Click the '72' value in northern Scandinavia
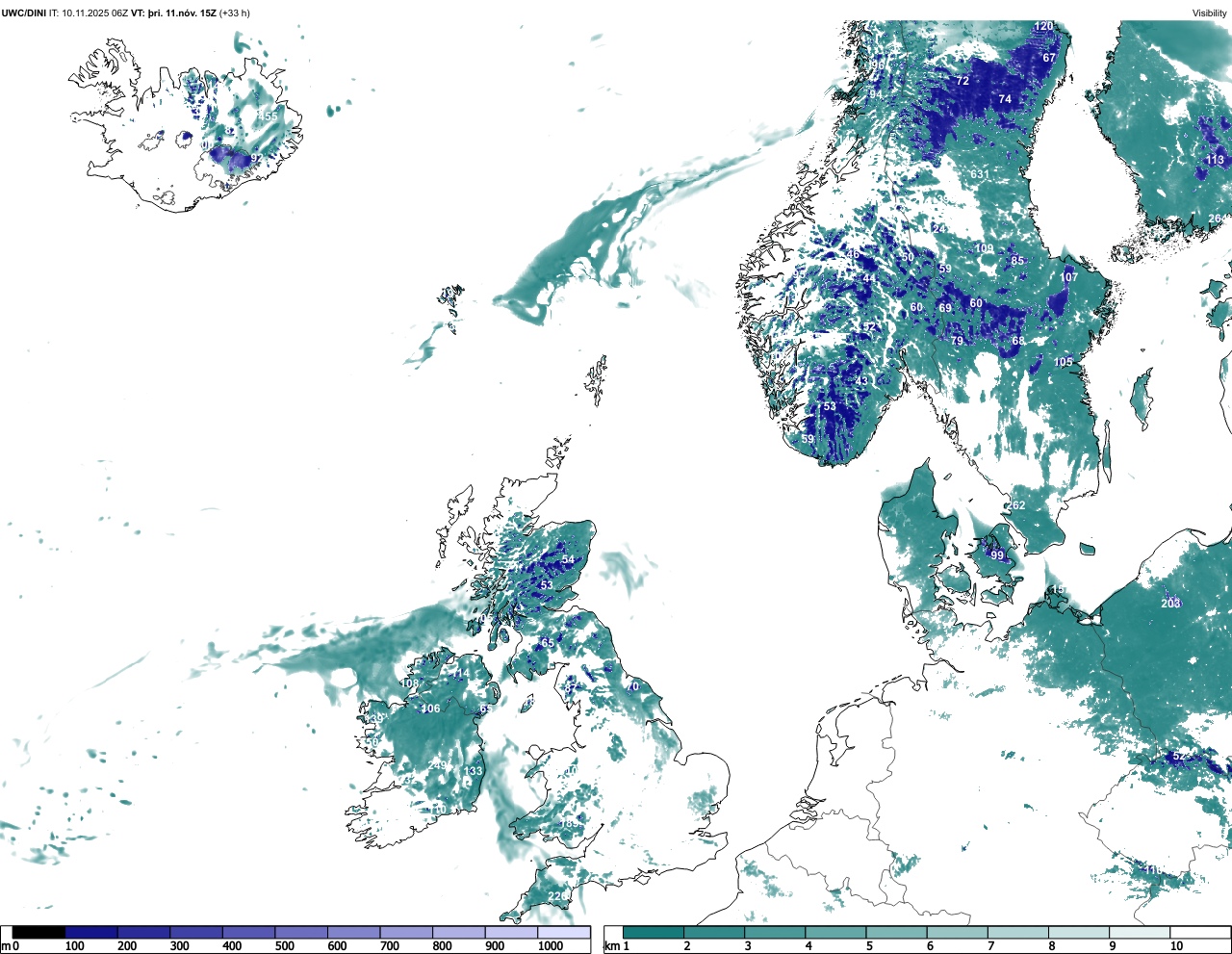The image size is (1232, 954). [x=962, y=81]
